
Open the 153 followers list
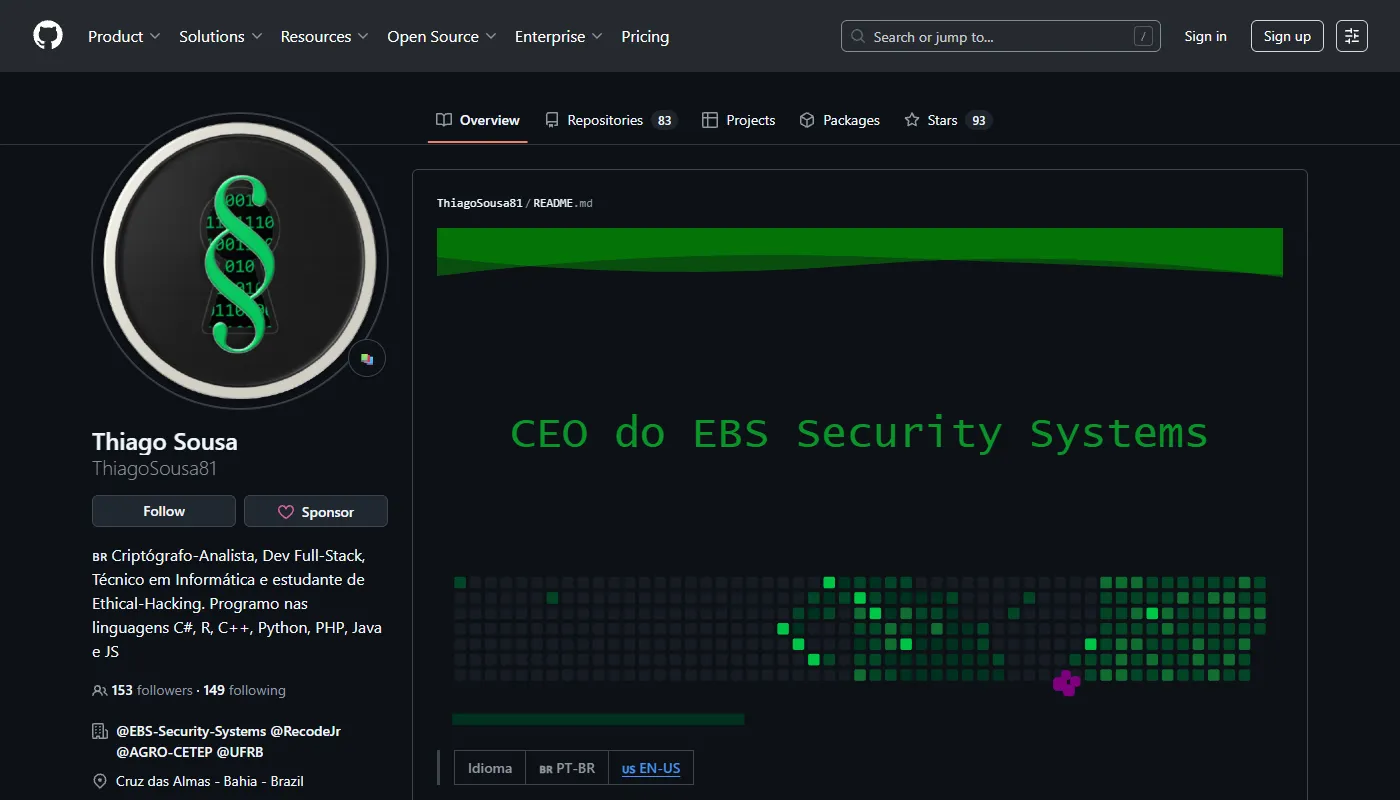(152, 690)
